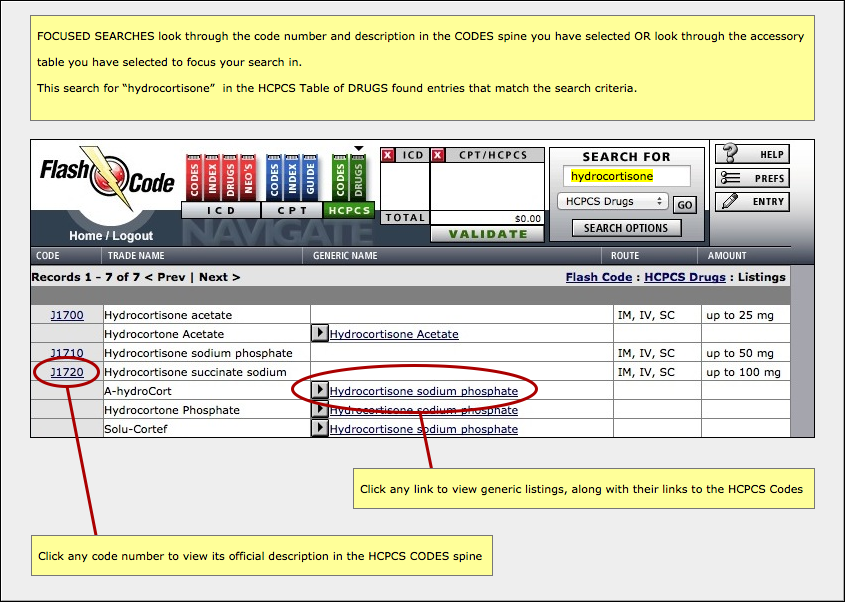The height and width of the screenshot is (602, 845).
Task: Select the ICD navigation tab
Action: [221, 210]
